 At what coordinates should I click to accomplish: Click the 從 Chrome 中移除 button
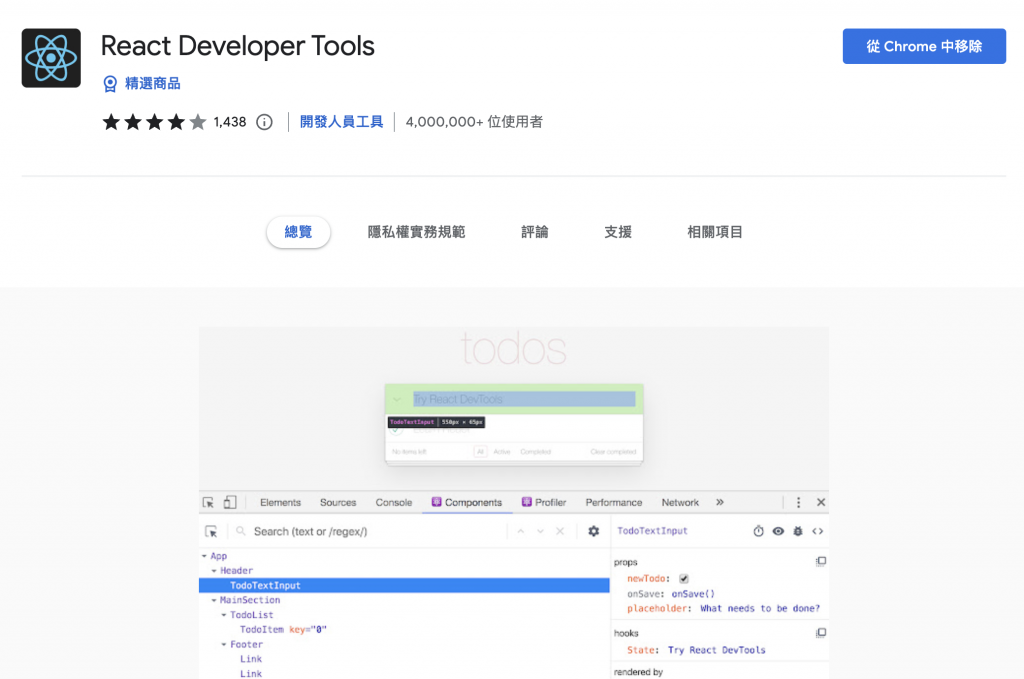pyautogui.click(x=924, y=46)
